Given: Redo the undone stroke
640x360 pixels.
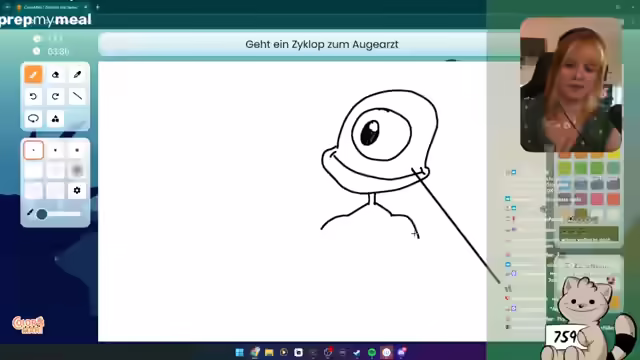Looking at the screenshot, I should (x=56, y=96).
